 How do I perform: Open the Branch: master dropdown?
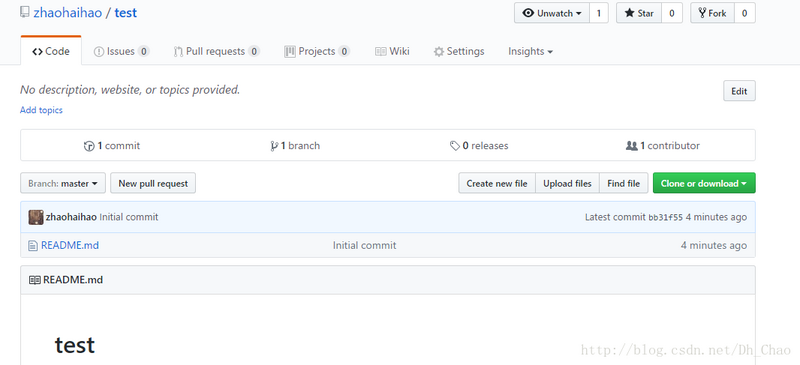[x=63, y=183]
